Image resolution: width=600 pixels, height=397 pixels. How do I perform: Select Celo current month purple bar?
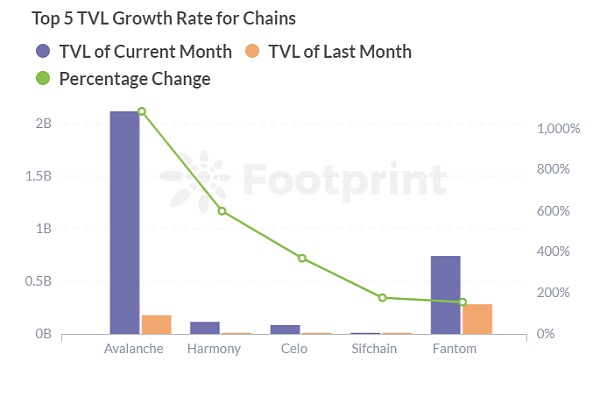285,329
